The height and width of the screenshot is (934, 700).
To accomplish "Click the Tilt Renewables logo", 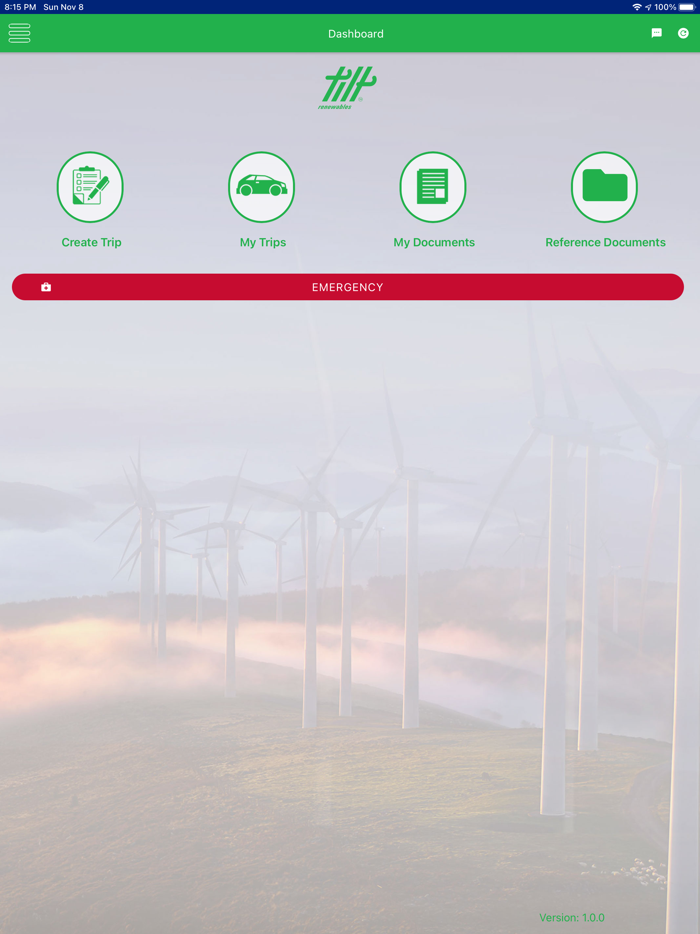I will 347,88.
